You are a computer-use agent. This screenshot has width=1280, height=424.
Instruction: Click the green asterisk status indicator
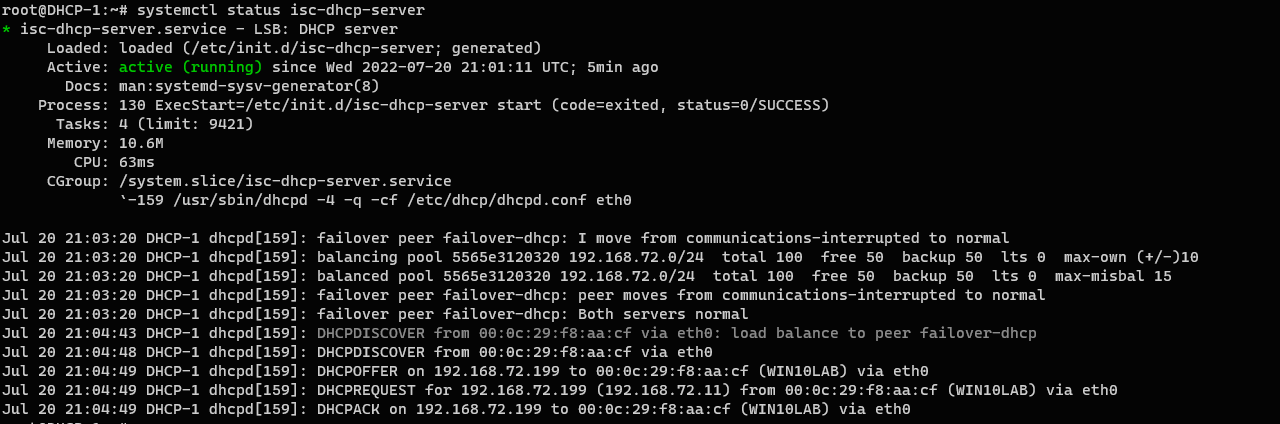(x=7, y=30)
